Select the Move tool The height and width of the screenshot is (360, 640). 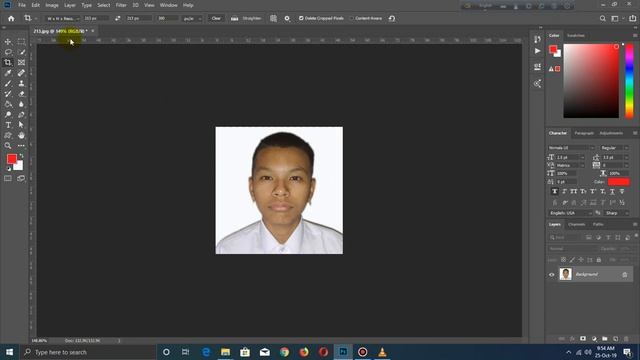pos(8,42)
